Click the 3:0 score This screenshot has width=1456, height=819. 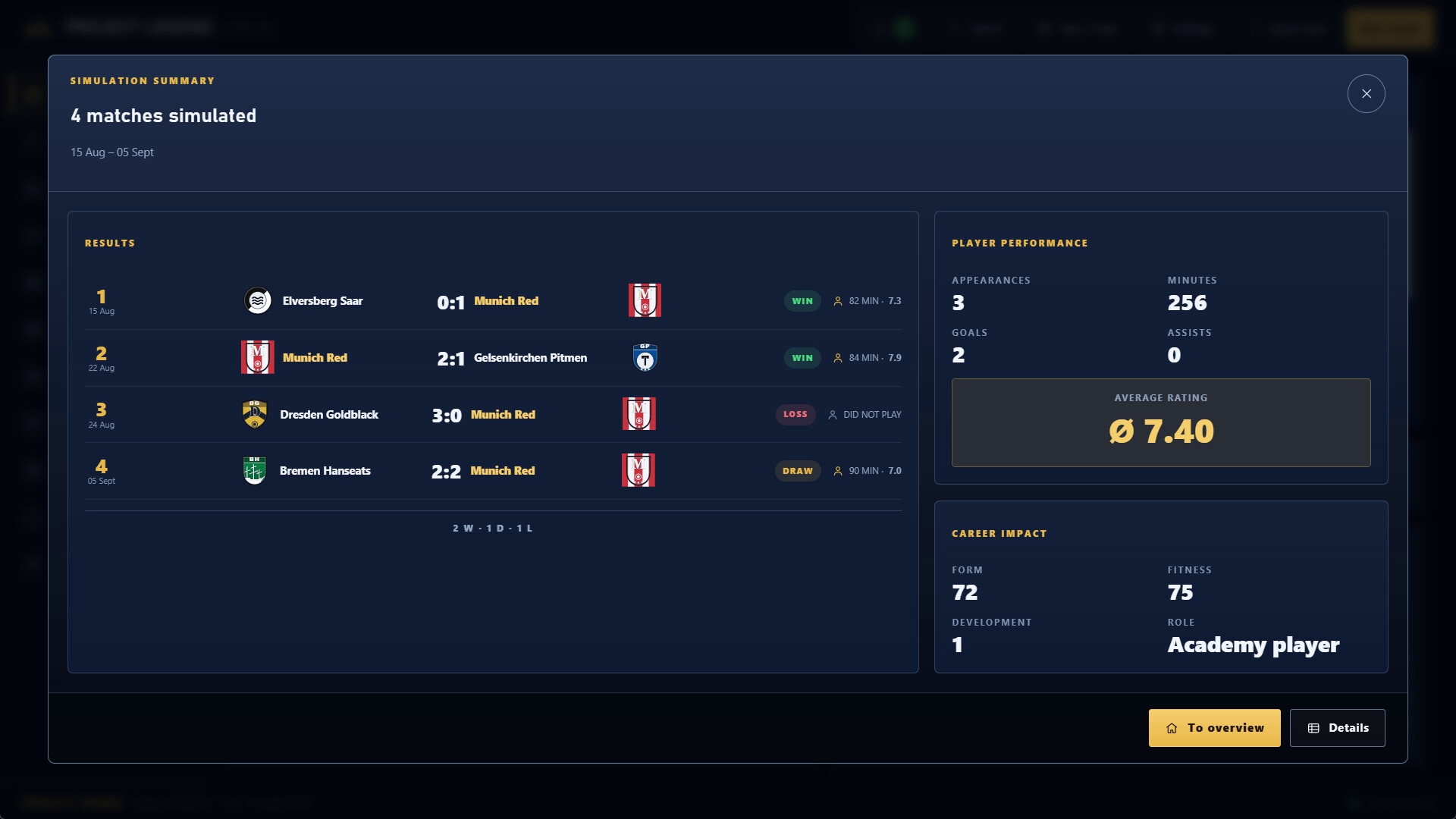[x=447, y=416]
